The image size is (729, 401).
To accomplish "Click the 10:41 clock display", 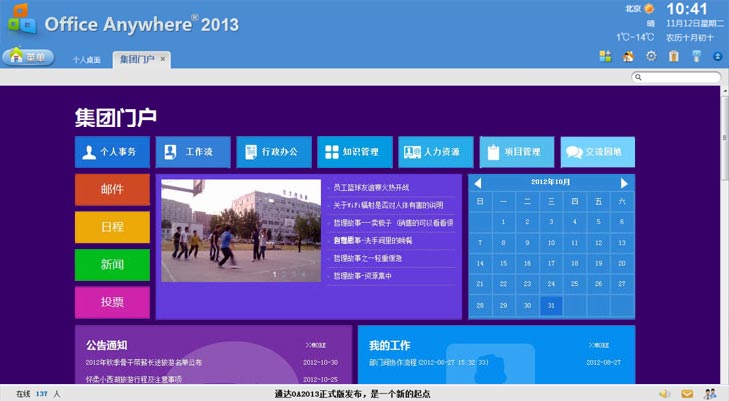I will pos(687,9).
